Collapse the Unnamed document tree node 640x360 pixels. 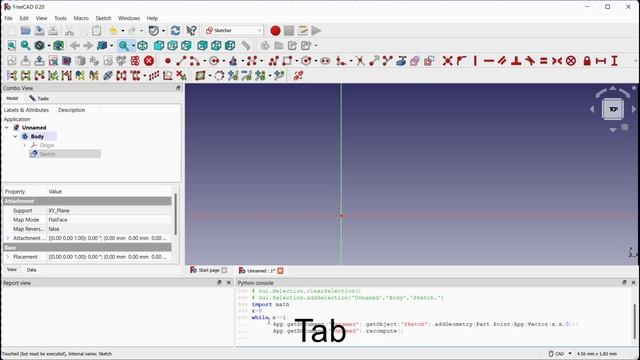click(x=7, y=128)
